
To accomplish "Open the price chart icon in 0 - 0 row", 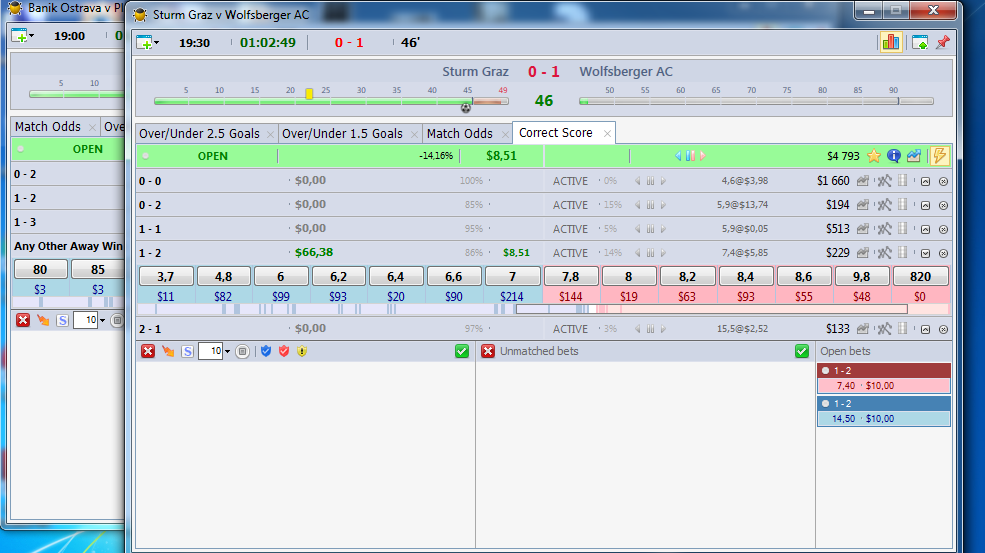I will [x=863, y=181].
